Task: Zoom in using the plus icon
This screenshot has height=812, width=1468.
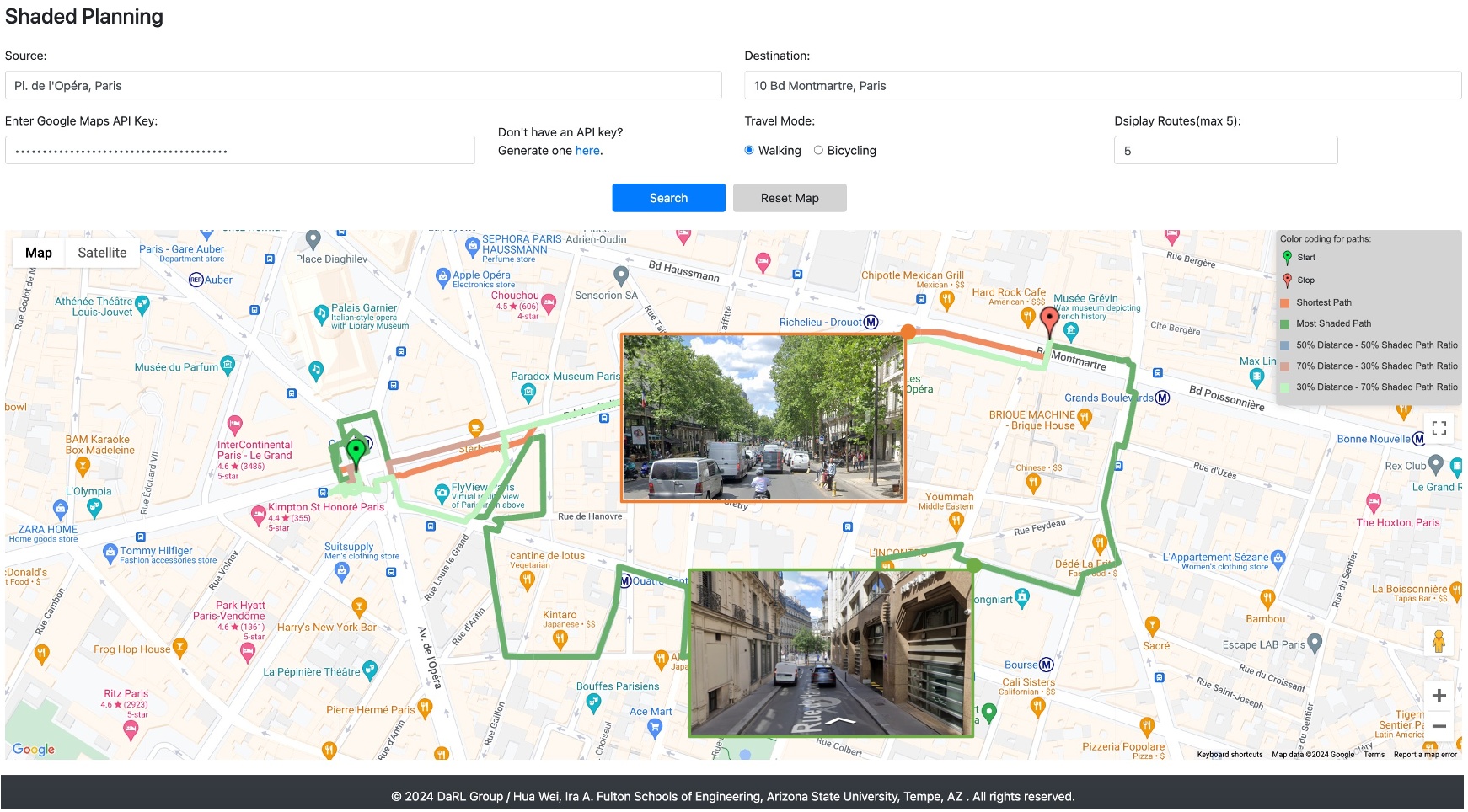Action: pos(1440,696)
